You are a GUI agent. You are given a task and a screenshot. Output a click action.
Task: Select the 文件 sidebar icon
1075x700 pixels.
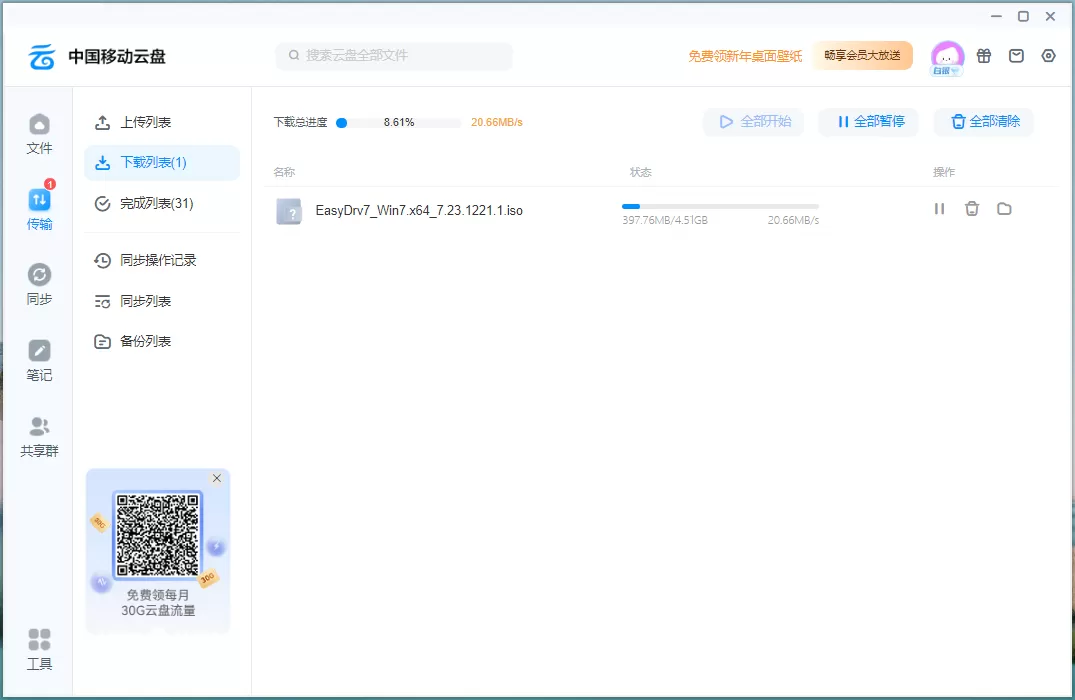tap(38, 133)
